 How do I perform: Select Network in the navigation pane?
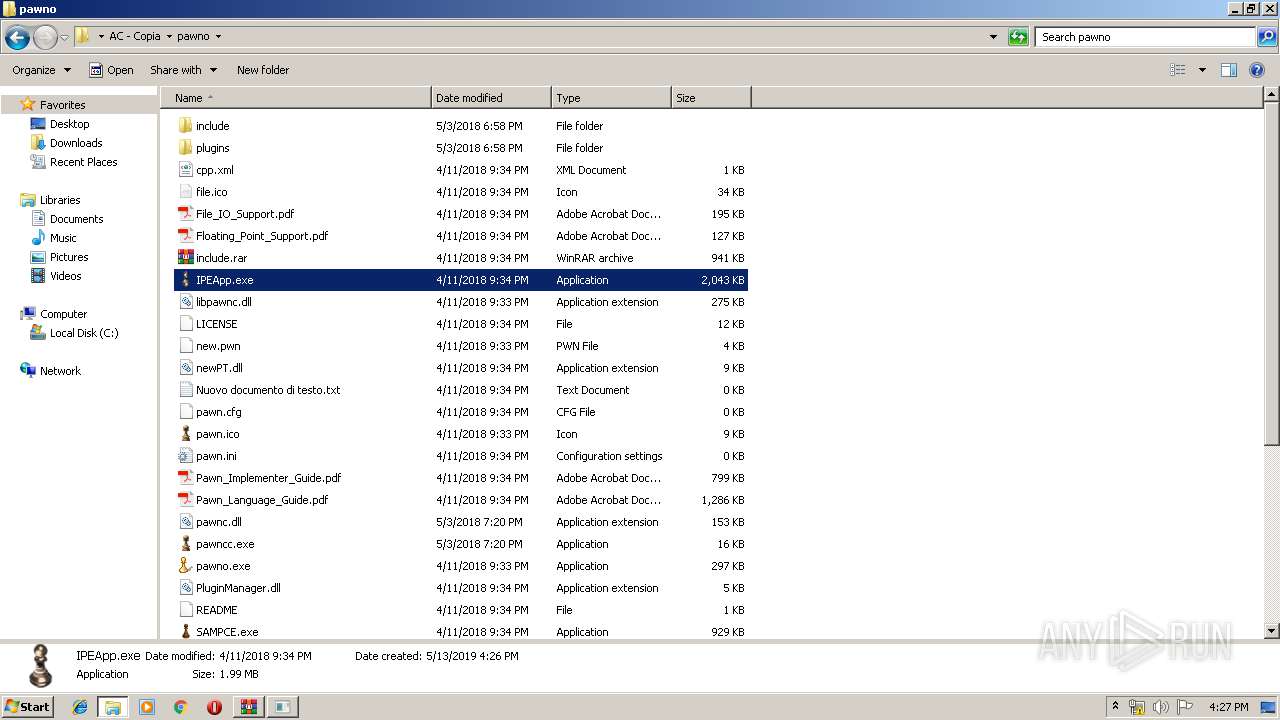point(60,371)
